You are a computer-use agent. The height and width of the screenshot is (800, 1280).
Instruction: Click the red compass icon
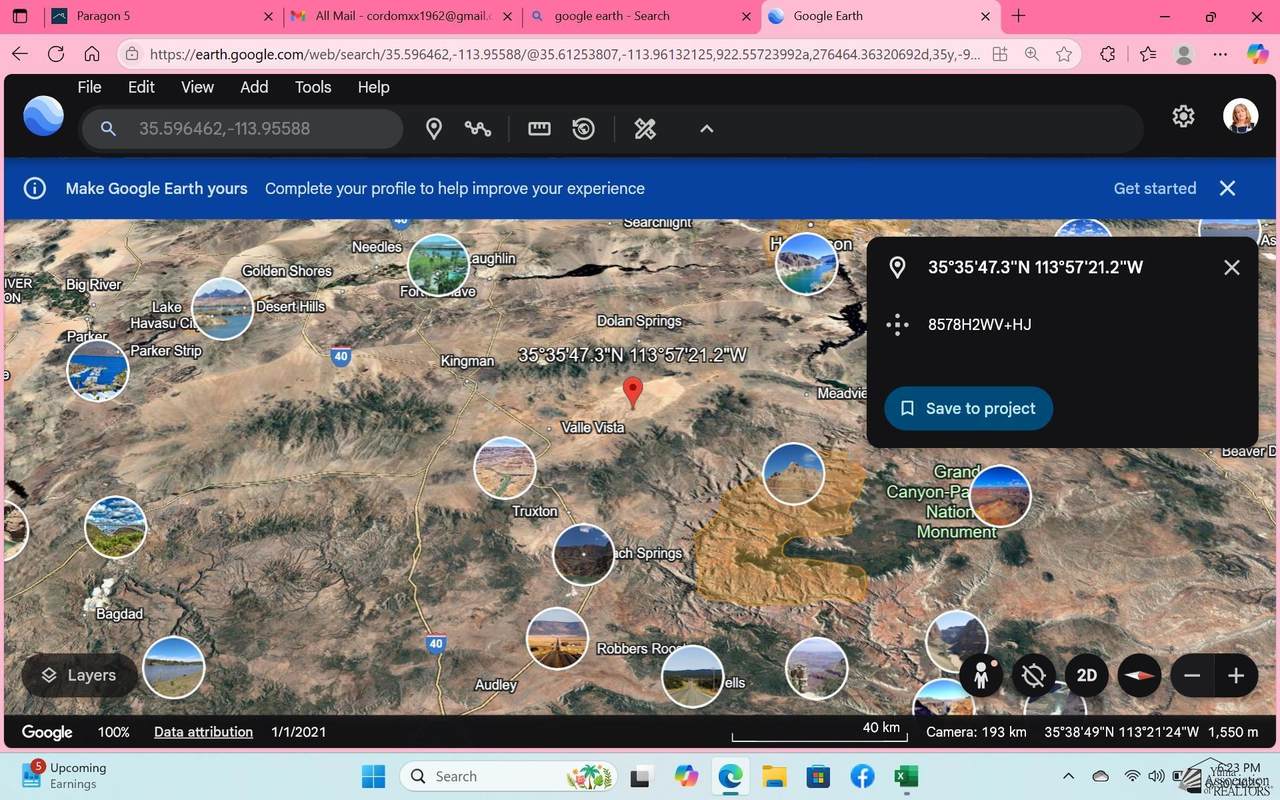(x=1139, y=676)
